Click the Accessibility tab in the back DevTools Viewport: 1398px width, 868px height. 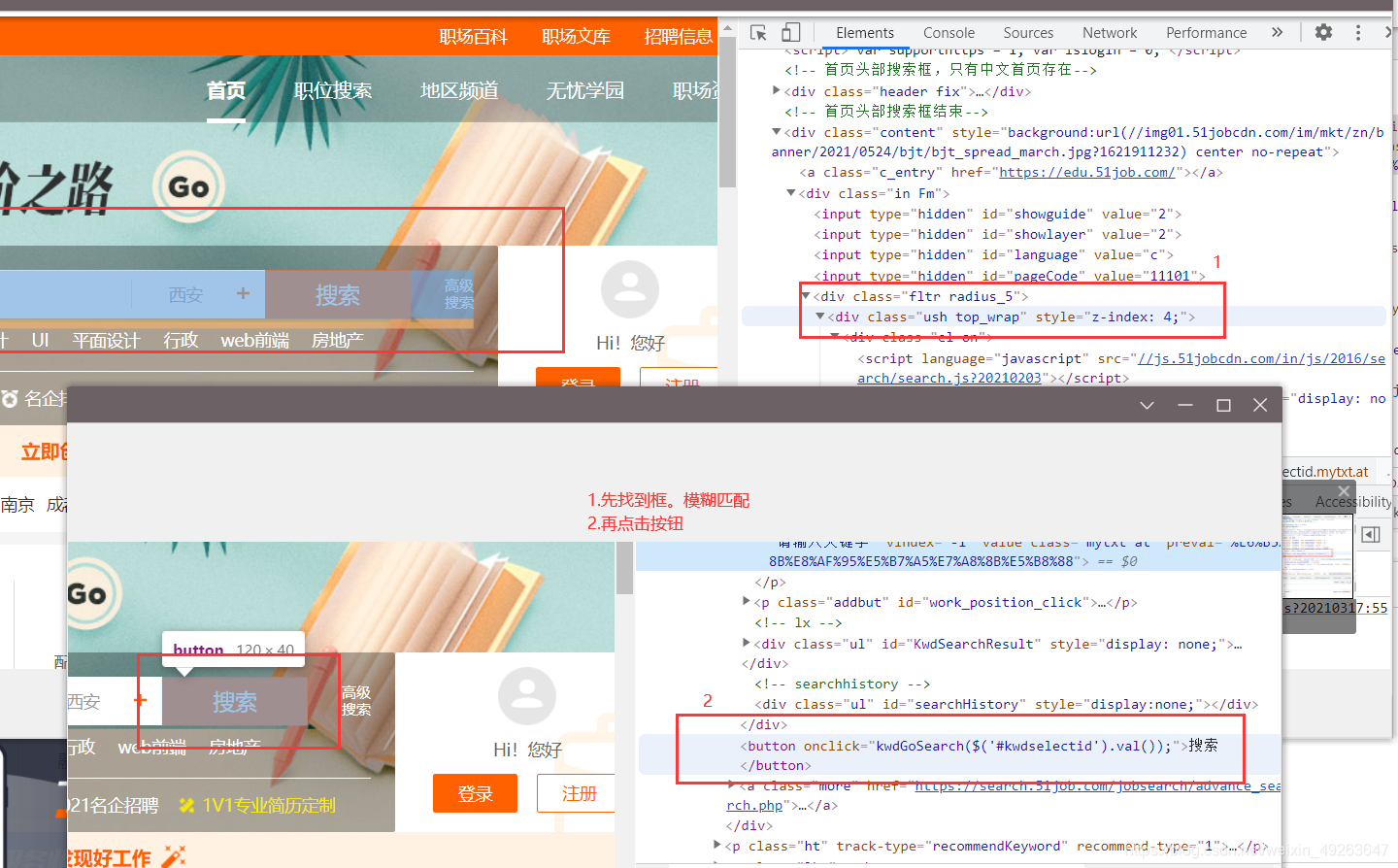1353,502
